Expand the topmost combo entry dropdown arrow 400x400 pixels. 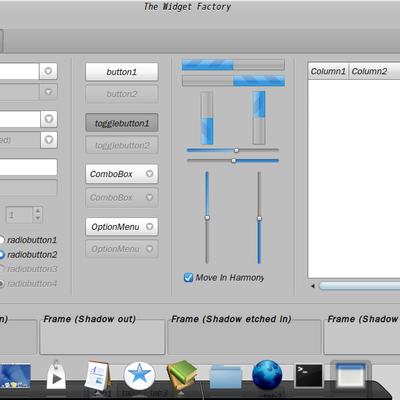click(x=48, y=71)
